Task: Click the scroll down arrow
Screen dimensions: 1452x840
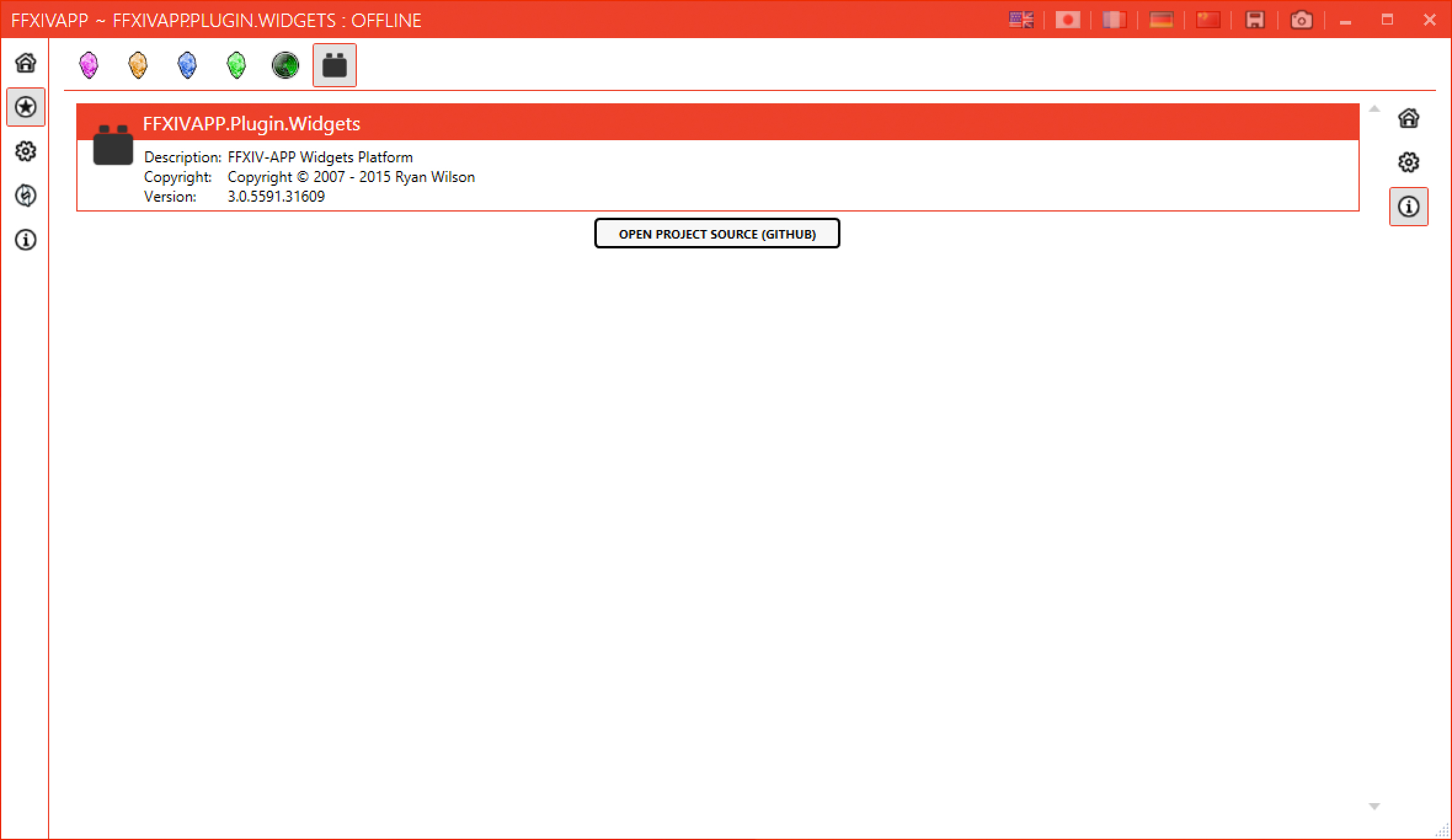Action: tap(1374, 806)
